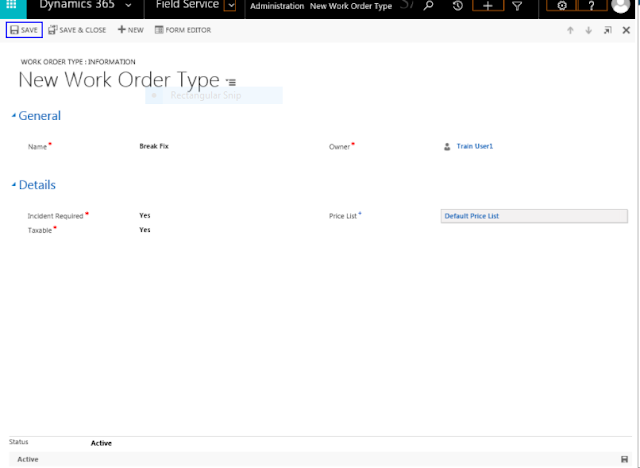The height and width of the screenshot is (468, 640).
Task: Open the Train User1 owner link
Action: (475, 146)
